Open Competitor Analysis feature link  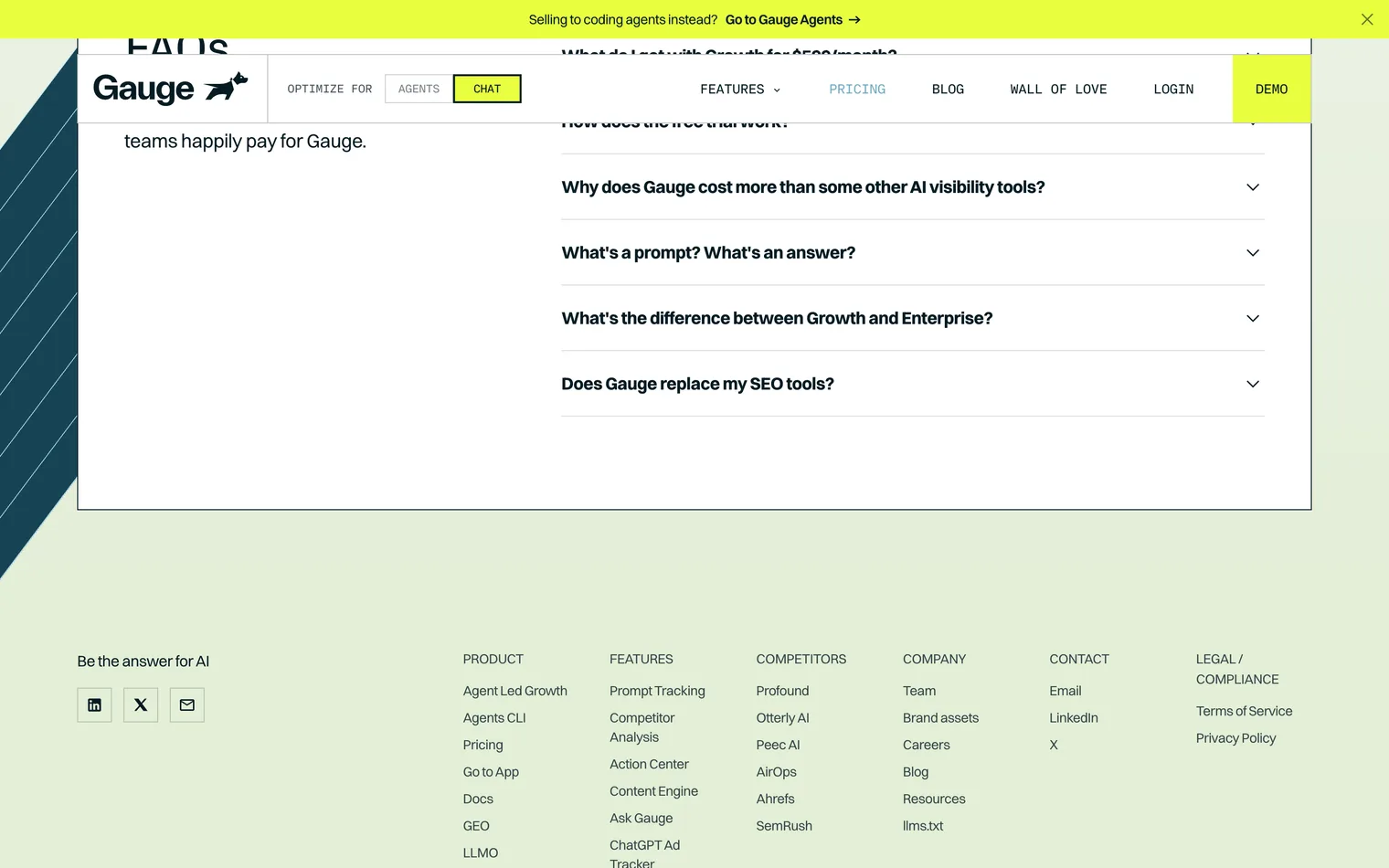[x=642, y=727]
